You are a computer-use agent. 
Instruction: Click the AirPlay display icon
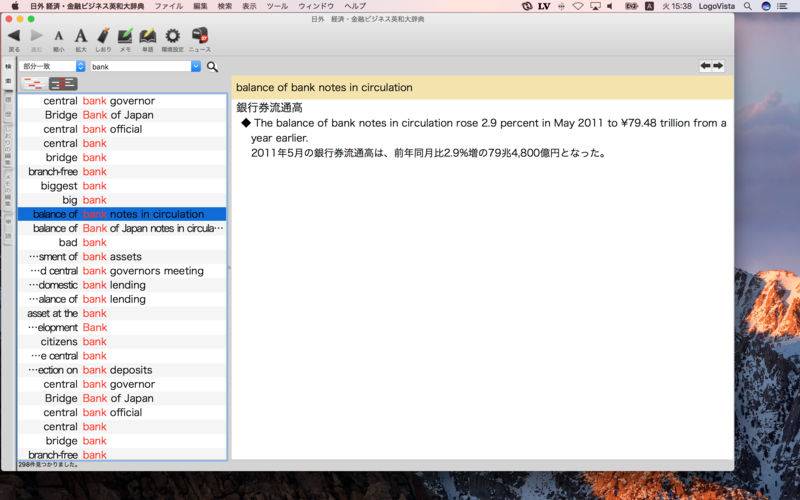click(595, 6)
